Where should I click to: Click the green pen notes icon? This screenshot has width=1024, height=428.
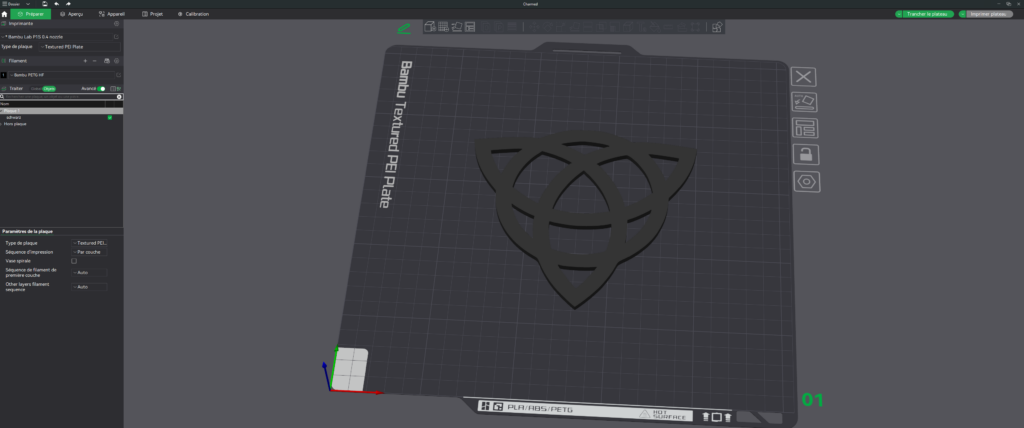(x=404, y=28)
